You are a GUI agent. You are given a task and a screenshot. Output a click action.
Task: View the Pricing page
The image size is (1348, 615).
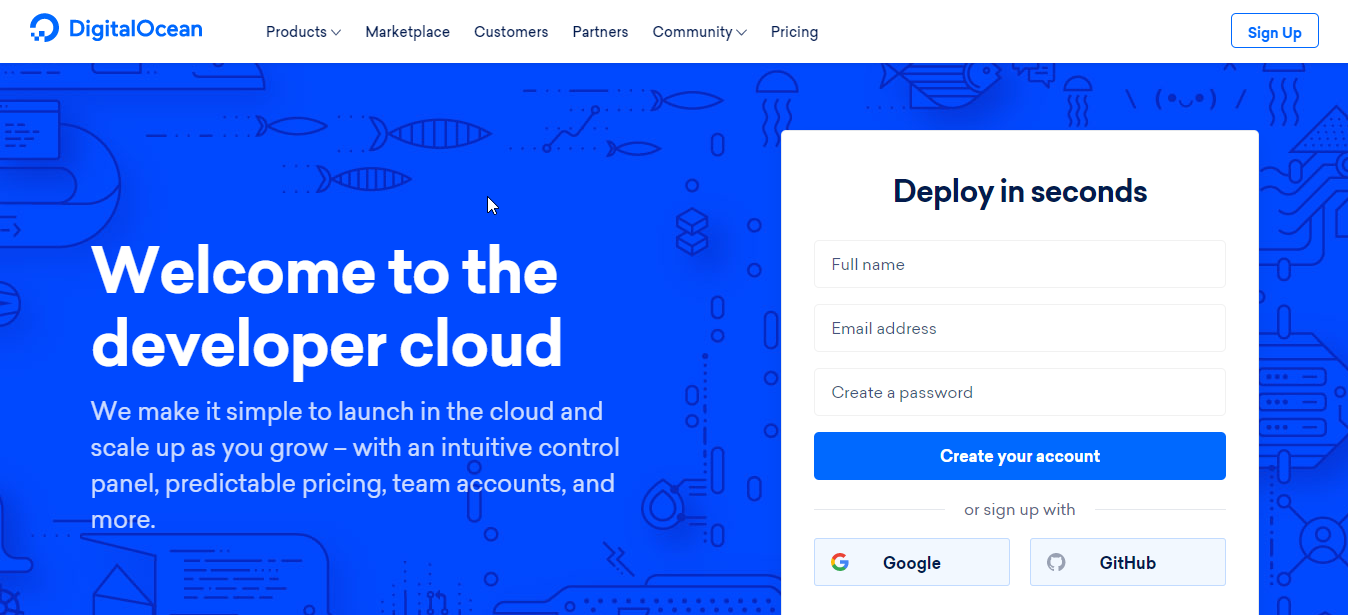tap(794, 32)
